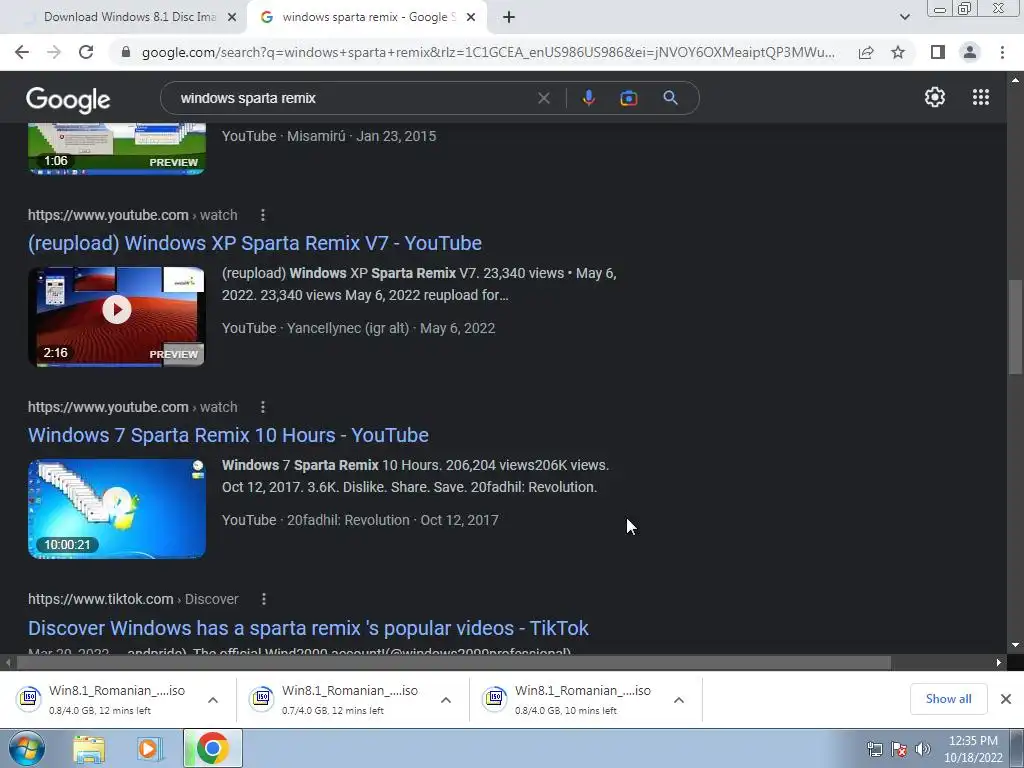Submit search with the magnifier icon
Viewport: 1024px width, 768px height.
point(670,98)
